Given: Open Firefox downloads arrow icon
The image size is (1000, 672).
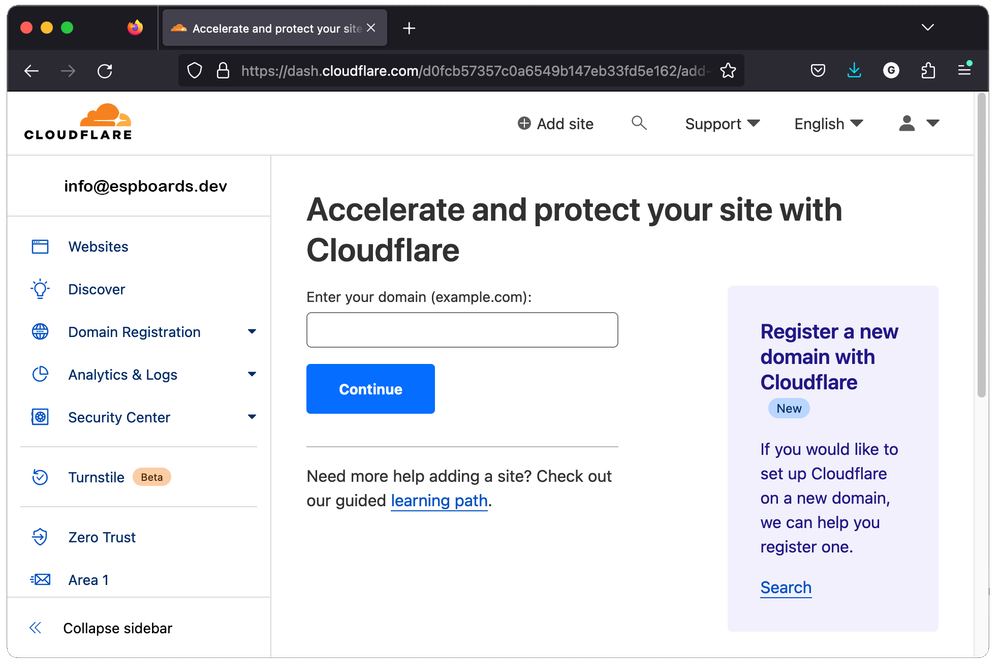Looking at the screenshot, I should (854, 70).
